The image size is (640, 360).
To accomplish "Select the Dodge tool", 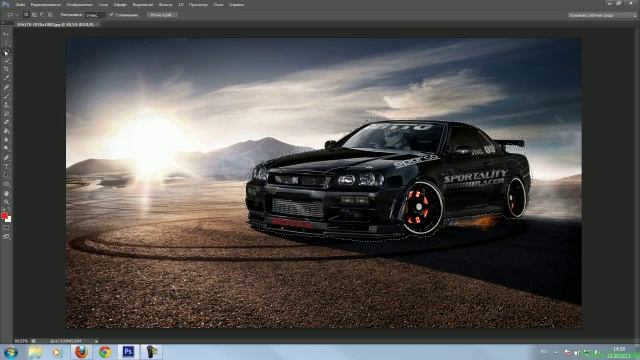I will pos(6,148).
